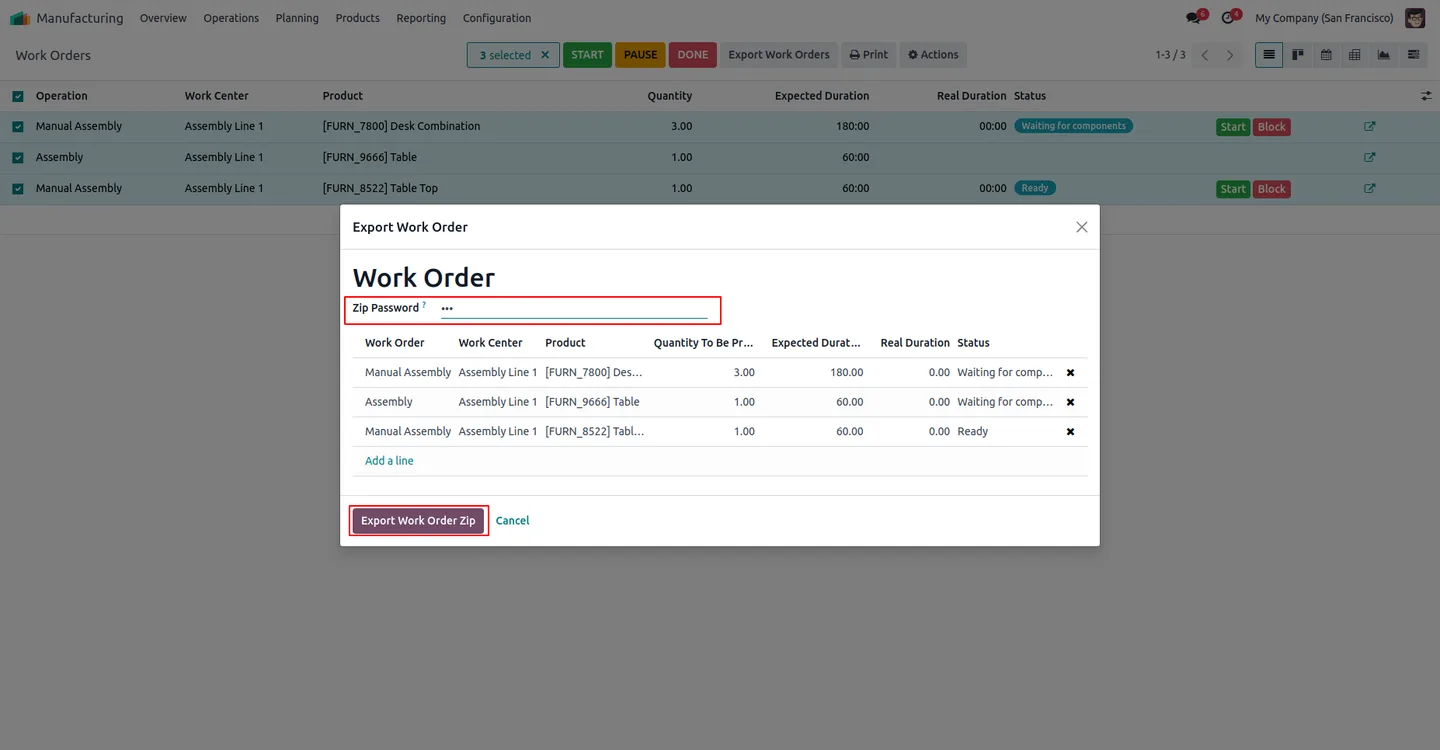Start the Desk Combination work order

click(x=1233, y=127)
